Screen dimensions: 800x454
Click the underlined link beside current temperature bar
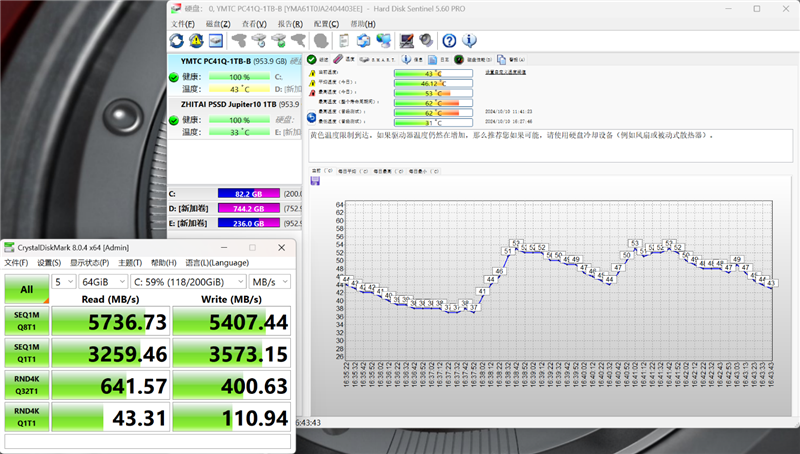[505, 72]
